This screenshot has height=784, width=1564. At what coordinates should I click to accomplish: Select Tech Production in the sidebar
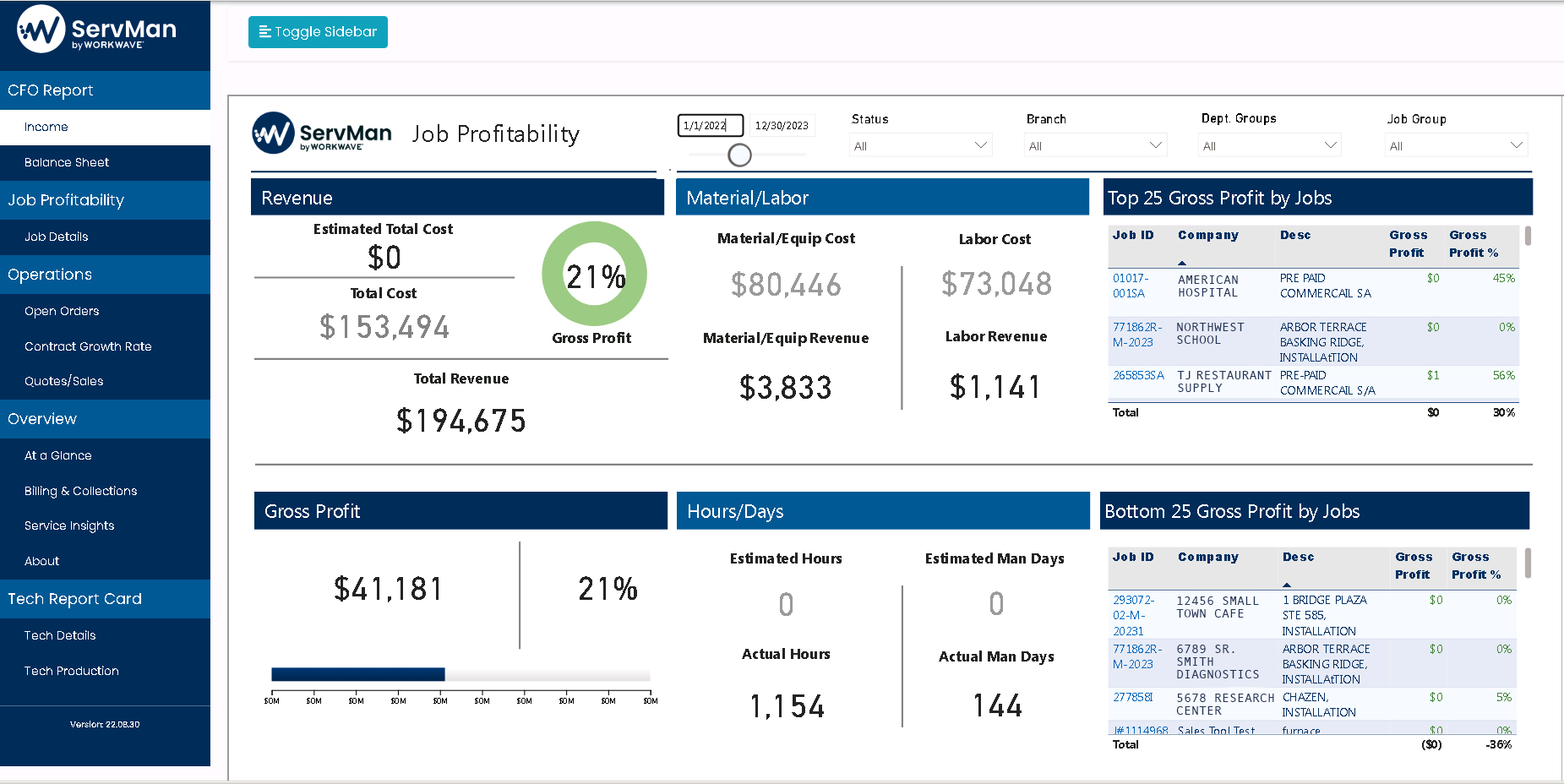[71, 671]
